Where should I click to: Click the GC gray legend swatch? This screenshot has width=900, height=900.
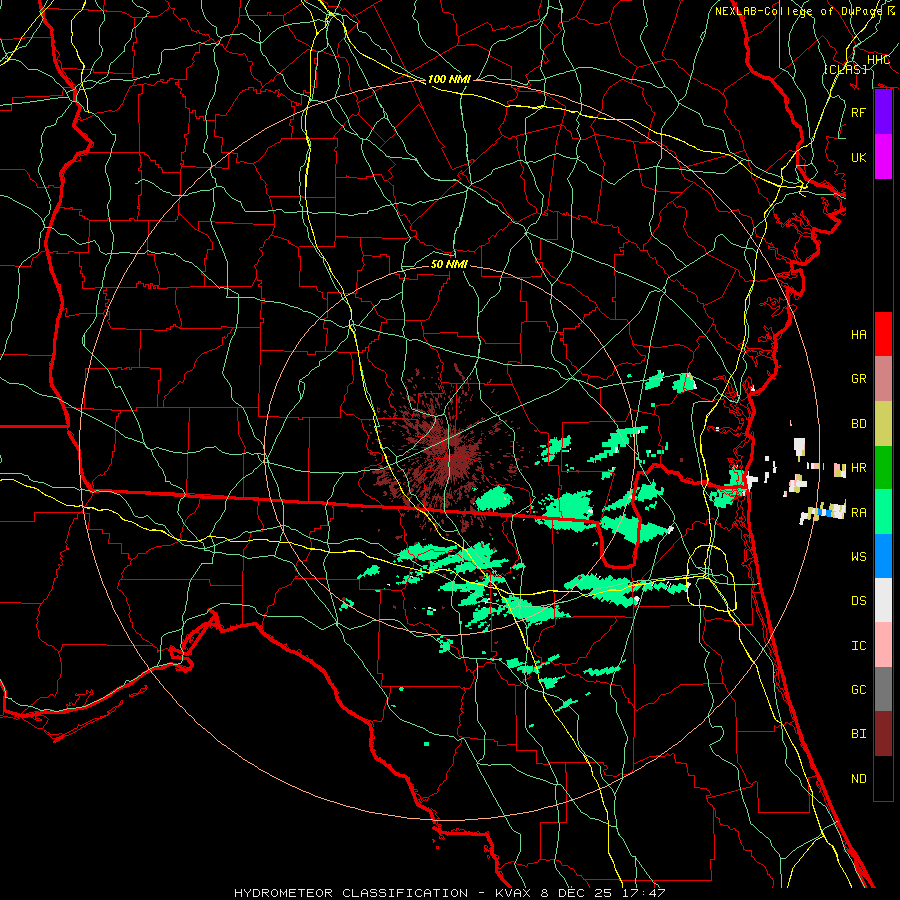pos(883,689)
